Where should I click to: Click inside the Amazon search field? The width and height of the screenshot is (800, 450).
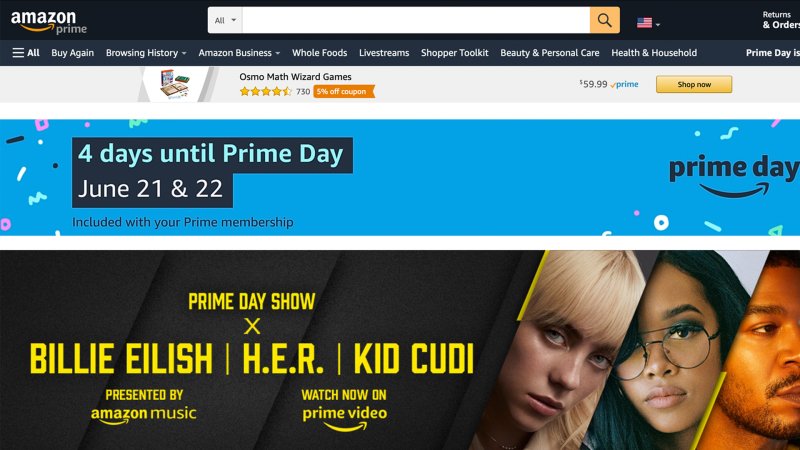point(416,20)
